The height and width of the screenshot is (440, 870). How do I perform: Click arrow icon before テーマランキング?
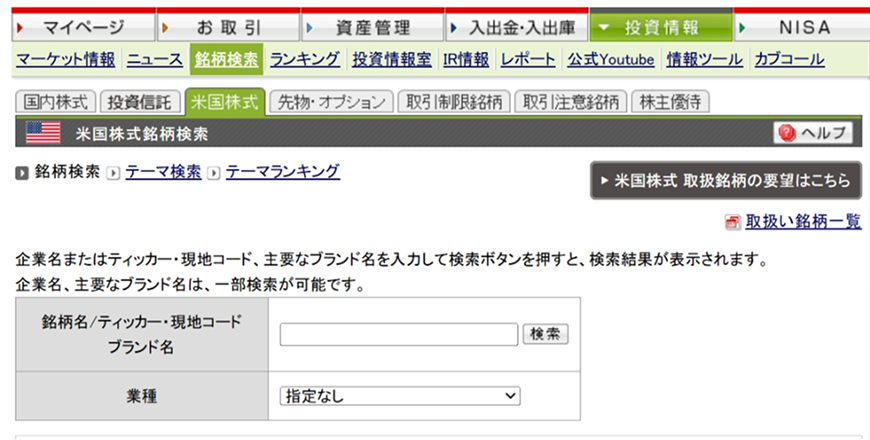tap(214, 173)
